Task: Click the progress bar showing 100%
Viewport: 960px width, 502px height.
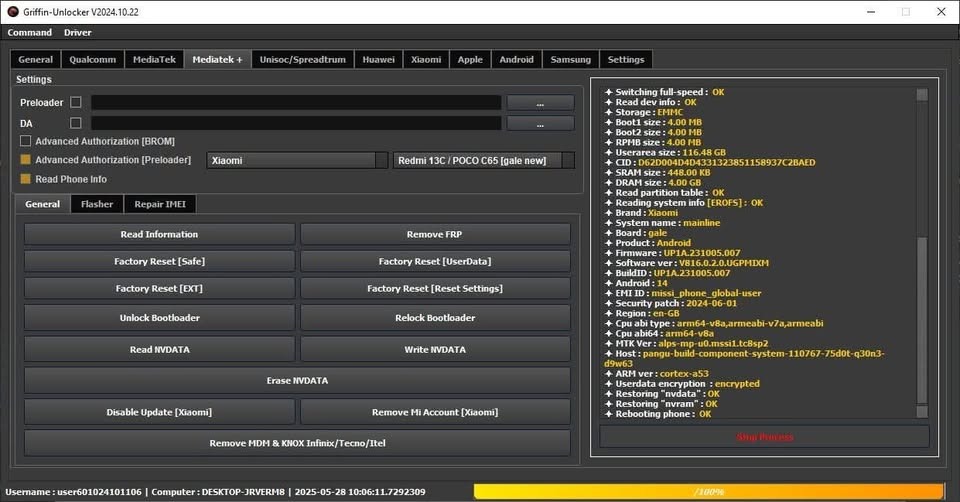Action: point(708,491)
